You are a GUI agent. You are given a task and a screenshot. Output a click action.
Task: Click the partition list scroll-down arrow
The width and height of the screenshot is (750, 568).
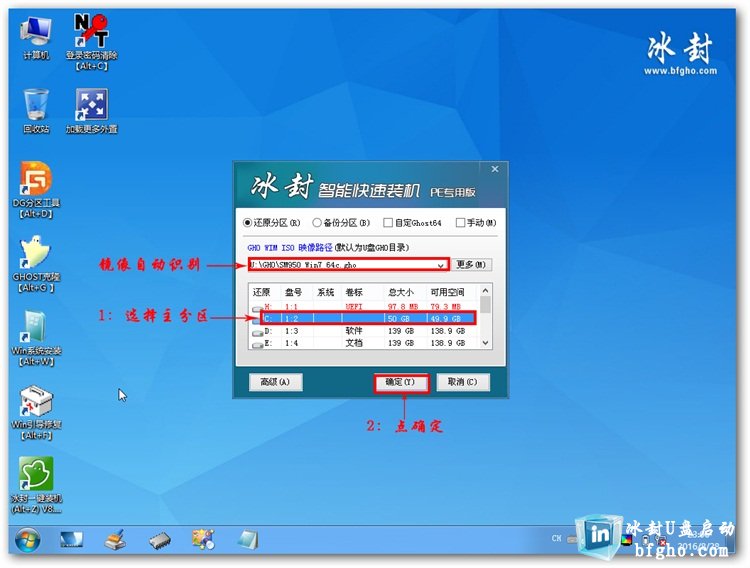[485, 343]
